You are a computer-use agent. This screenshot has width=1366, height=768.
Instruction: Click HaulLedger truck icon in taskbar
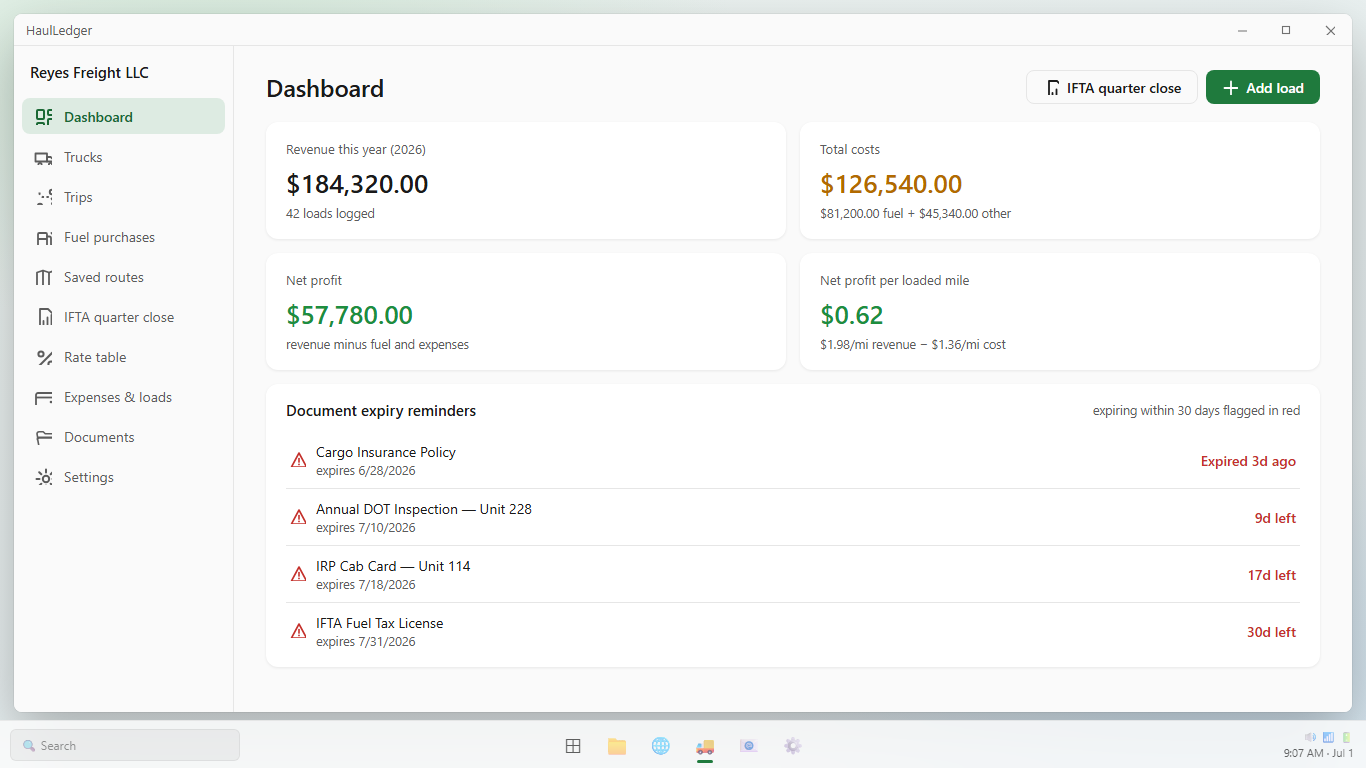point(705,746)
